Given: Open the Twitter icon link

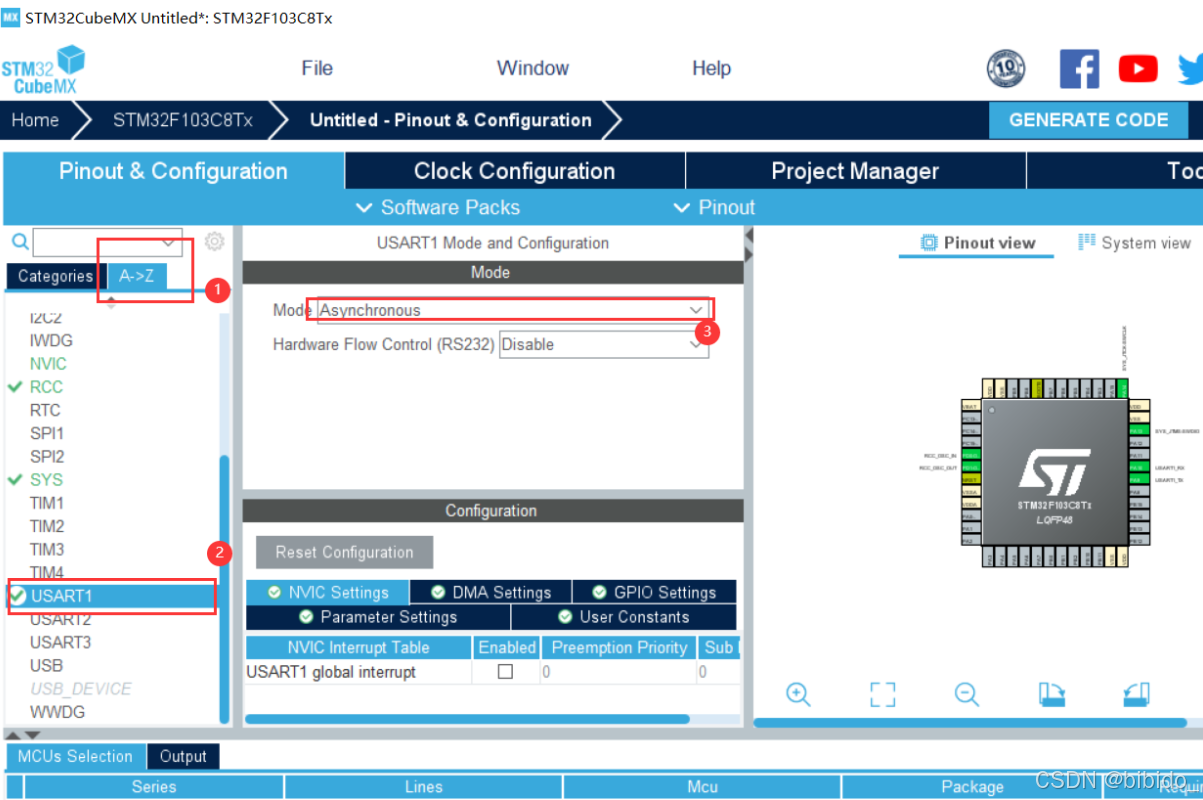Looking at the screenshot, I should coord(1191,69).
